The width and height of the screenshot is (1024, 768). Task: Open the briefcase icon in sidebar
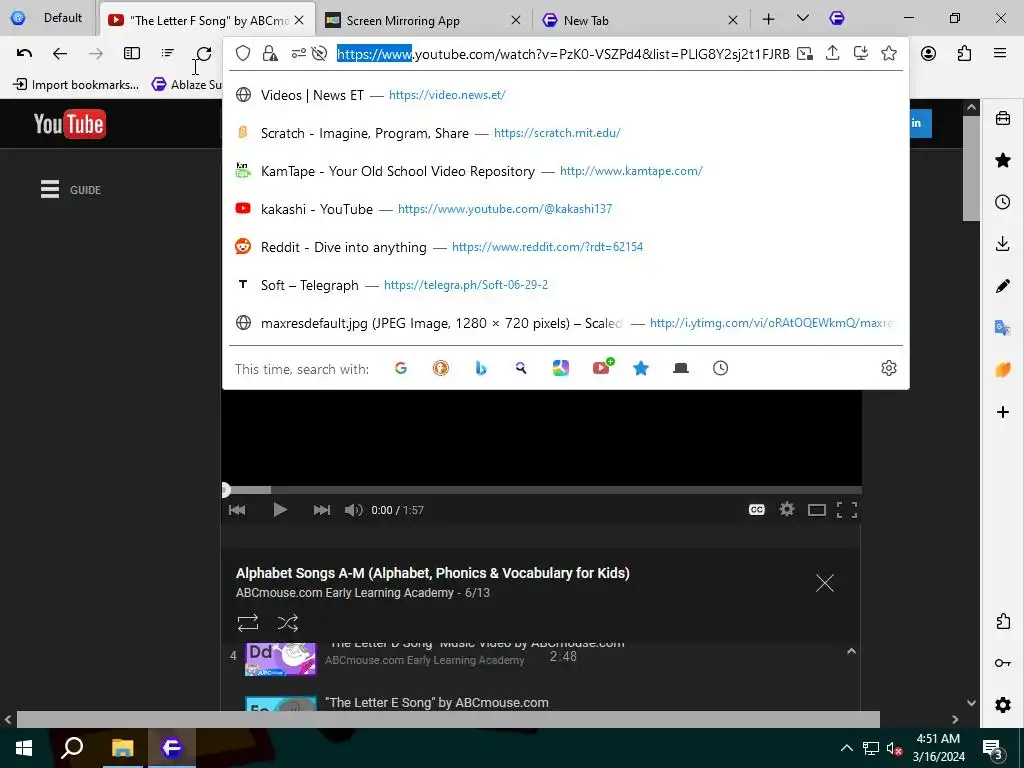pos(1003,118)
